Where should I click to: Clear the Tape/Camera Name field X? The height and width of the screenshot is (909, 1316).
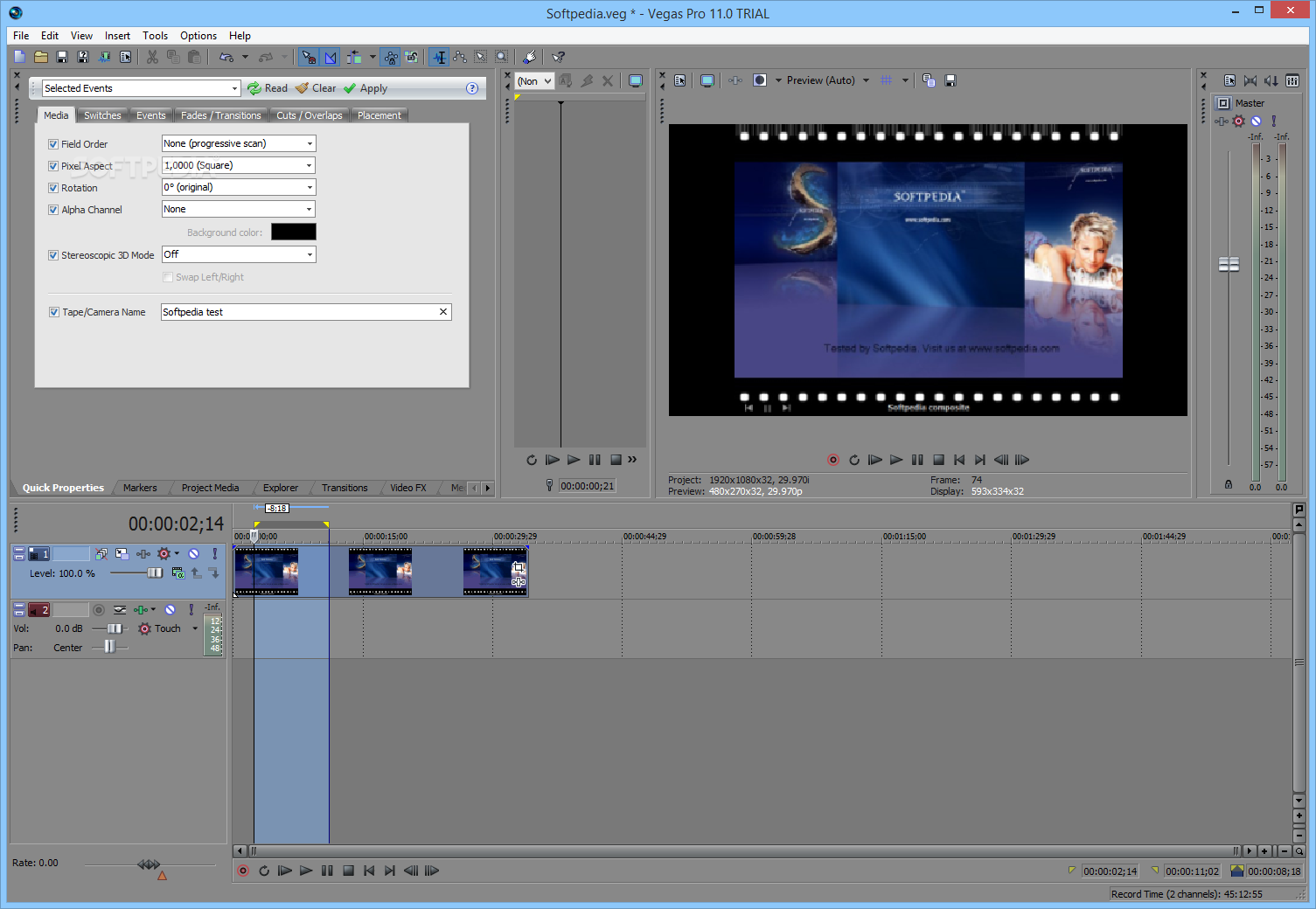point(443,312)
